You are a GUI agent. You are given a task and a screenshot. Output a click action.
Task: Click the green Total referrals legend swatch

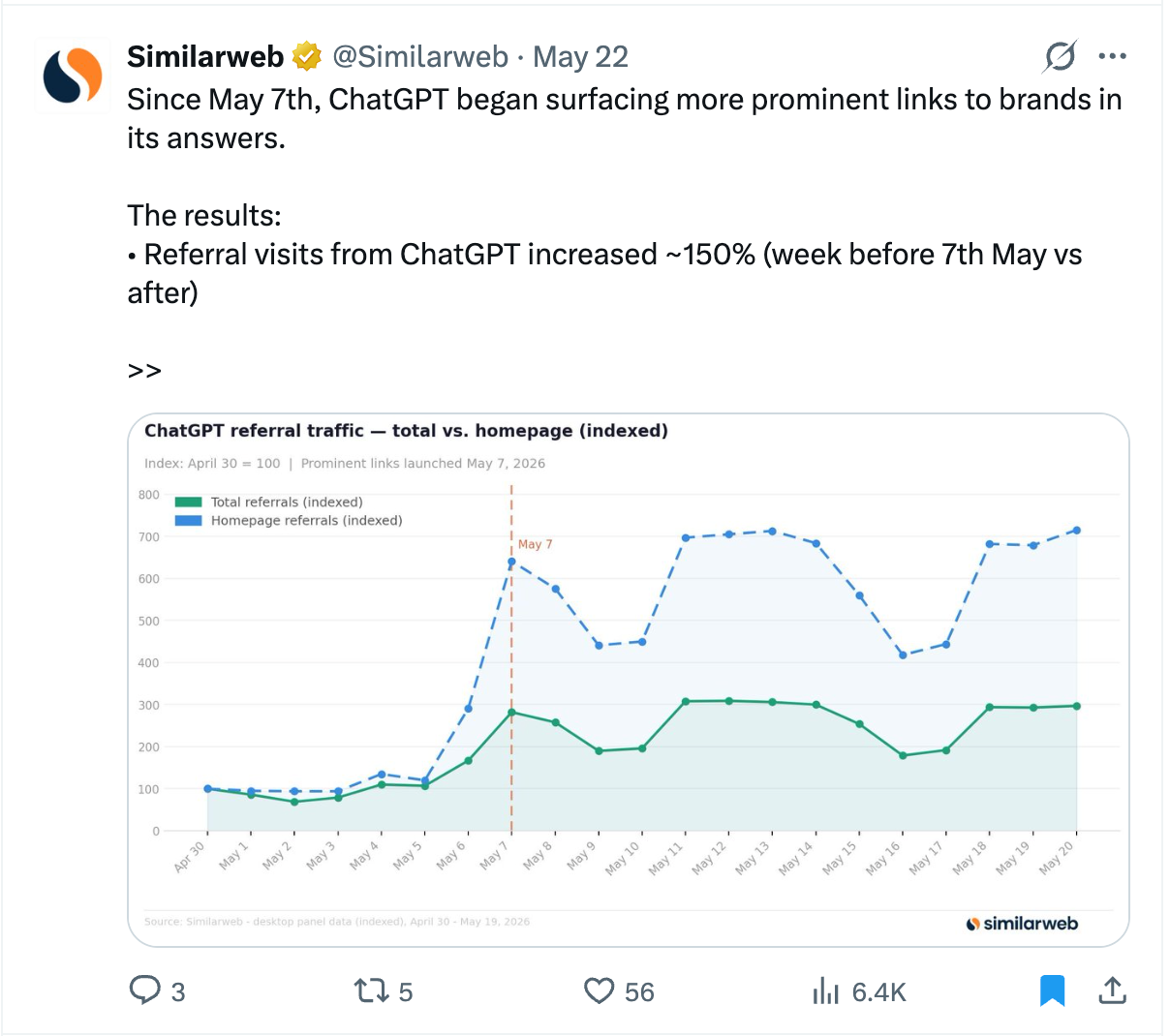[188, 502]
